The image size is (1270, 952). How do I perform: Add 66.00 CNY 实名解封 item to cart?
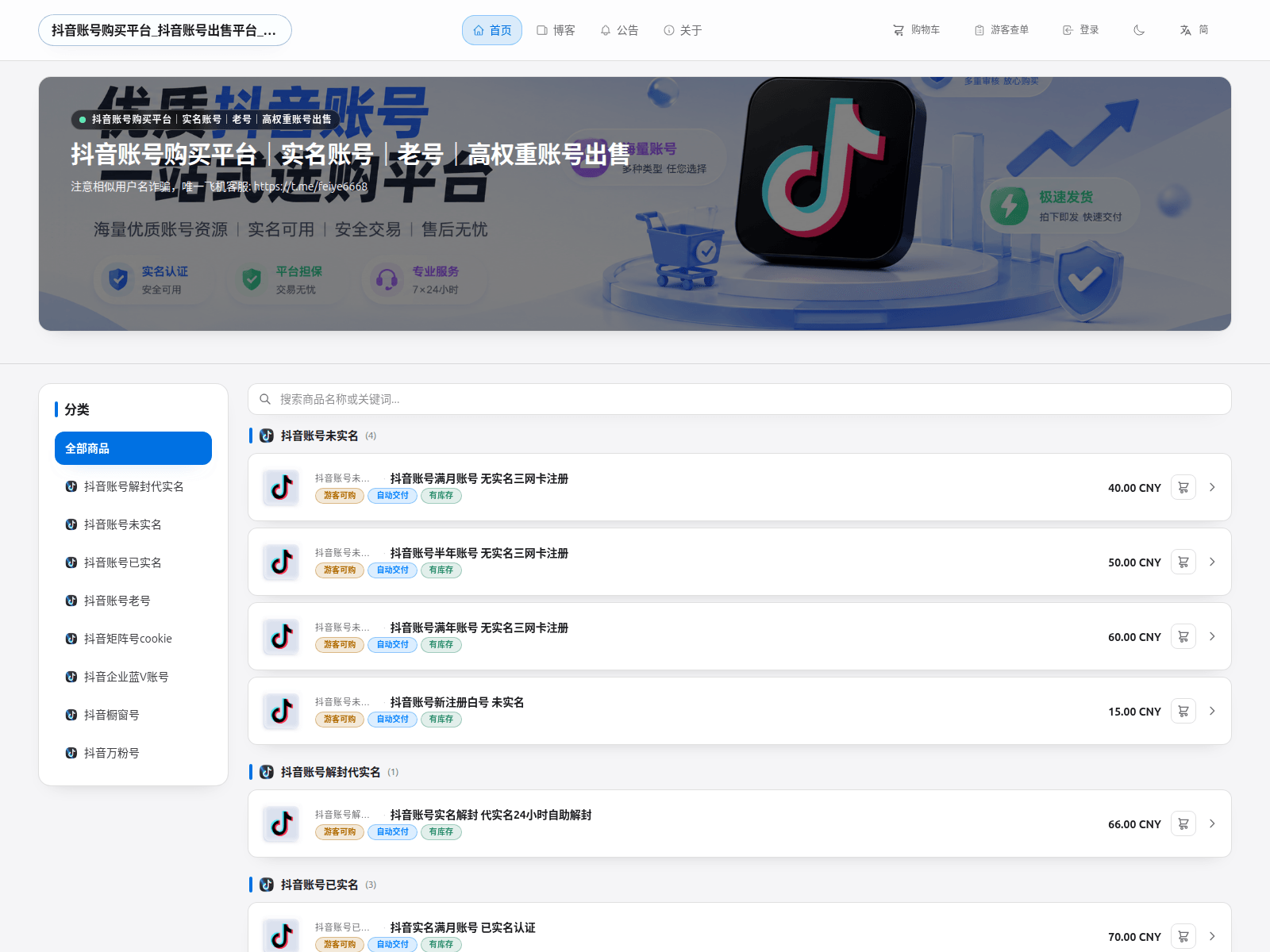[x=1183, y=823]
